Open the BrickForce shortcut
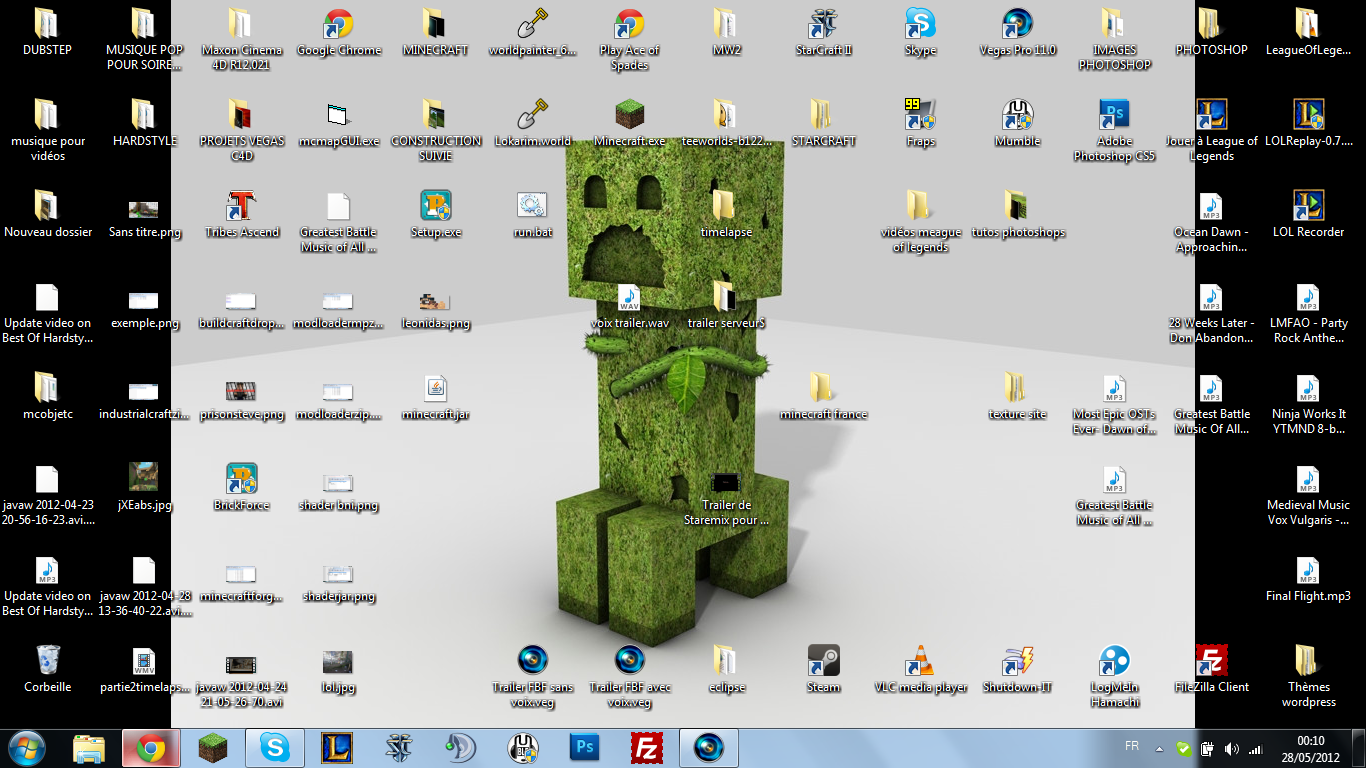Screen dimensions: 1366x768 (x=241, y=488)
